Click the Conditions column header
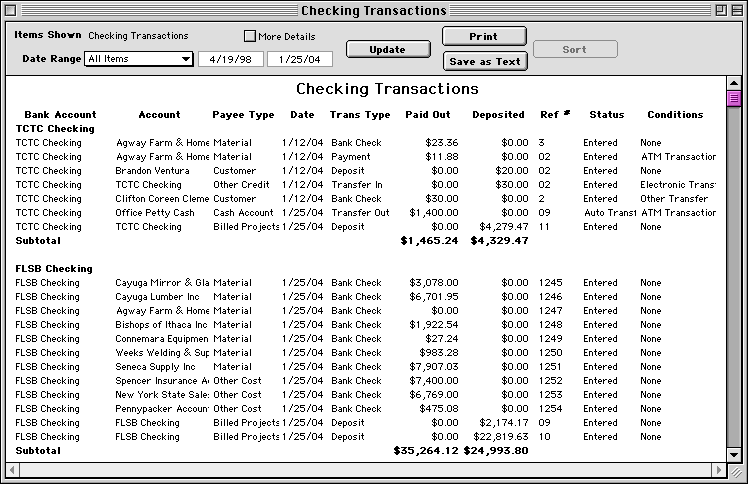The width and height of the screenshot is (748, 484). coord(674,115)
